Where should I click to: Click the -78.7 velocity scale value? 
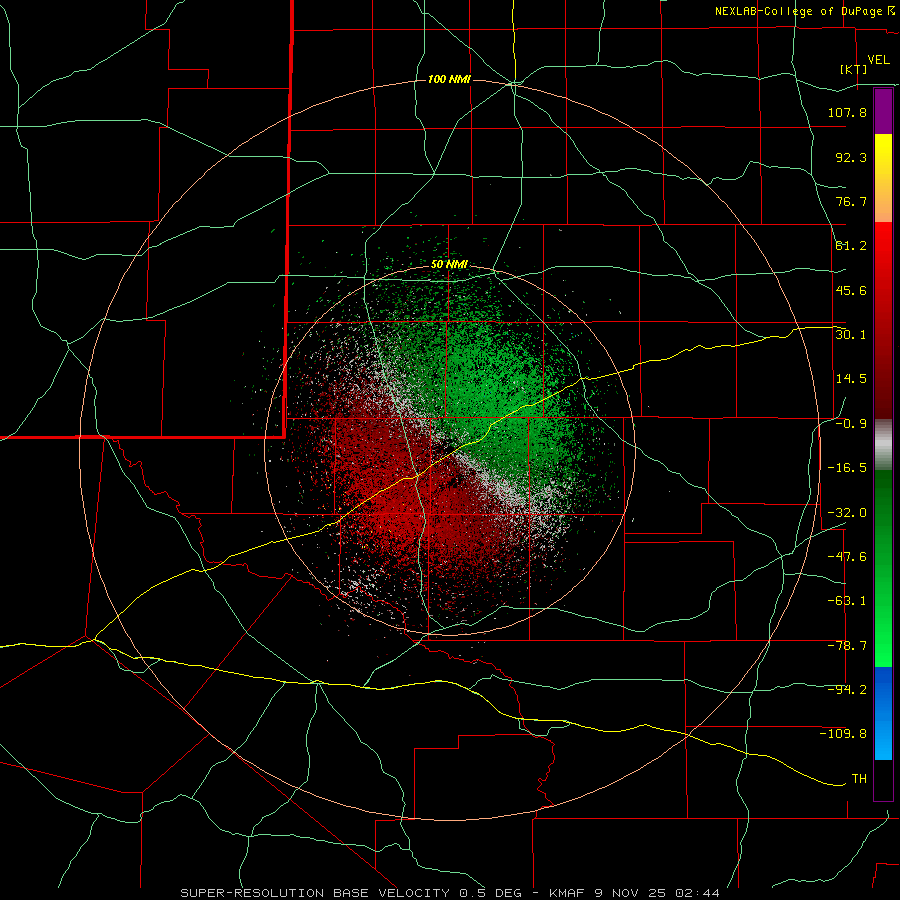(847, 646)
